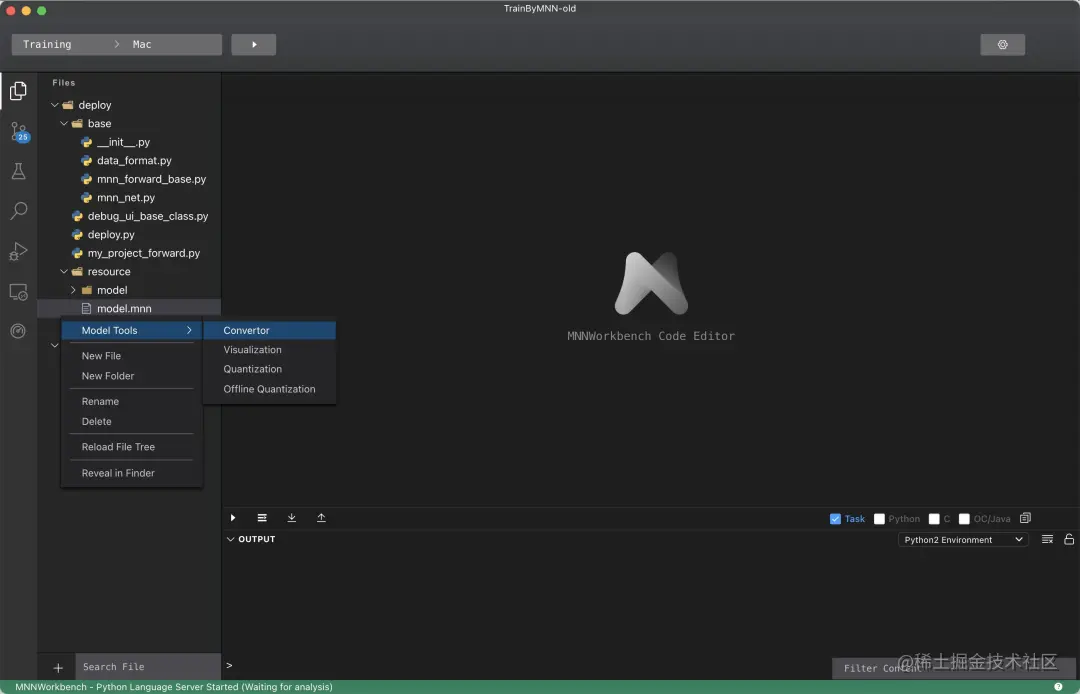Select Convertor from Model Tools submenu
The width and height of the screenshot is (1080, 694).
coord(269,330)
